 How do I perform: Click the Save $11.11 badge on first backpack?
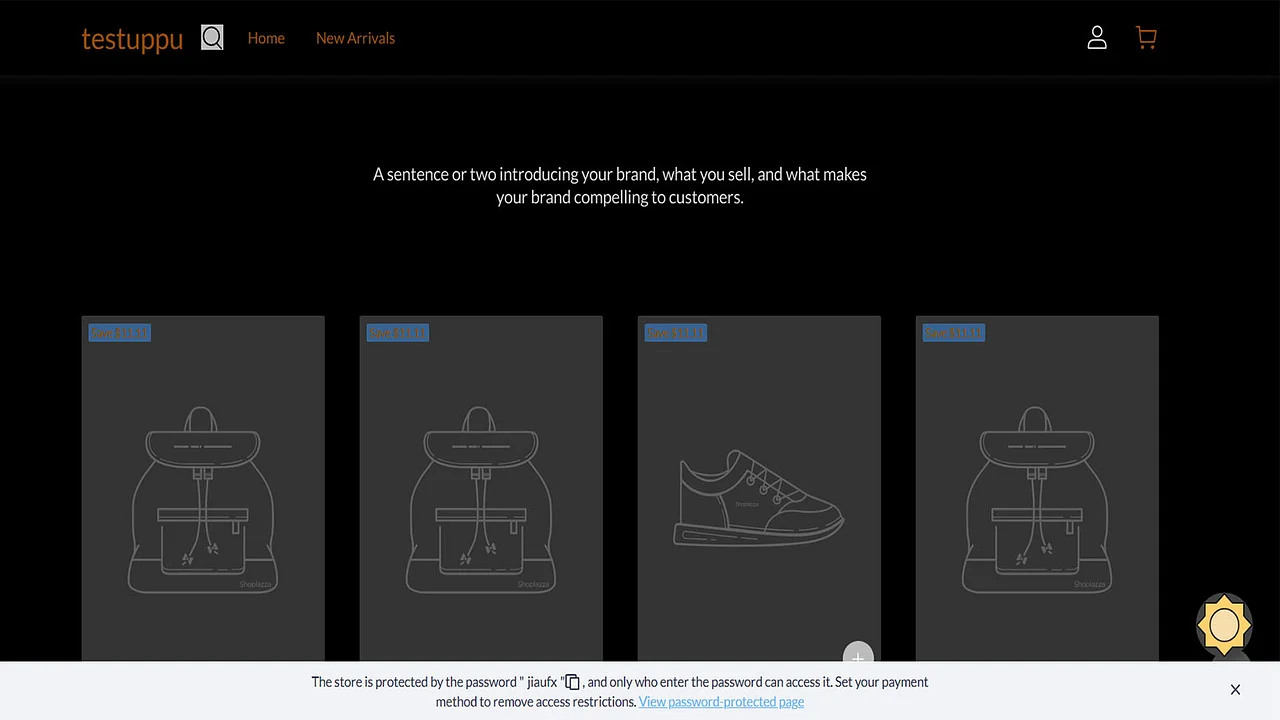point(118,332)
